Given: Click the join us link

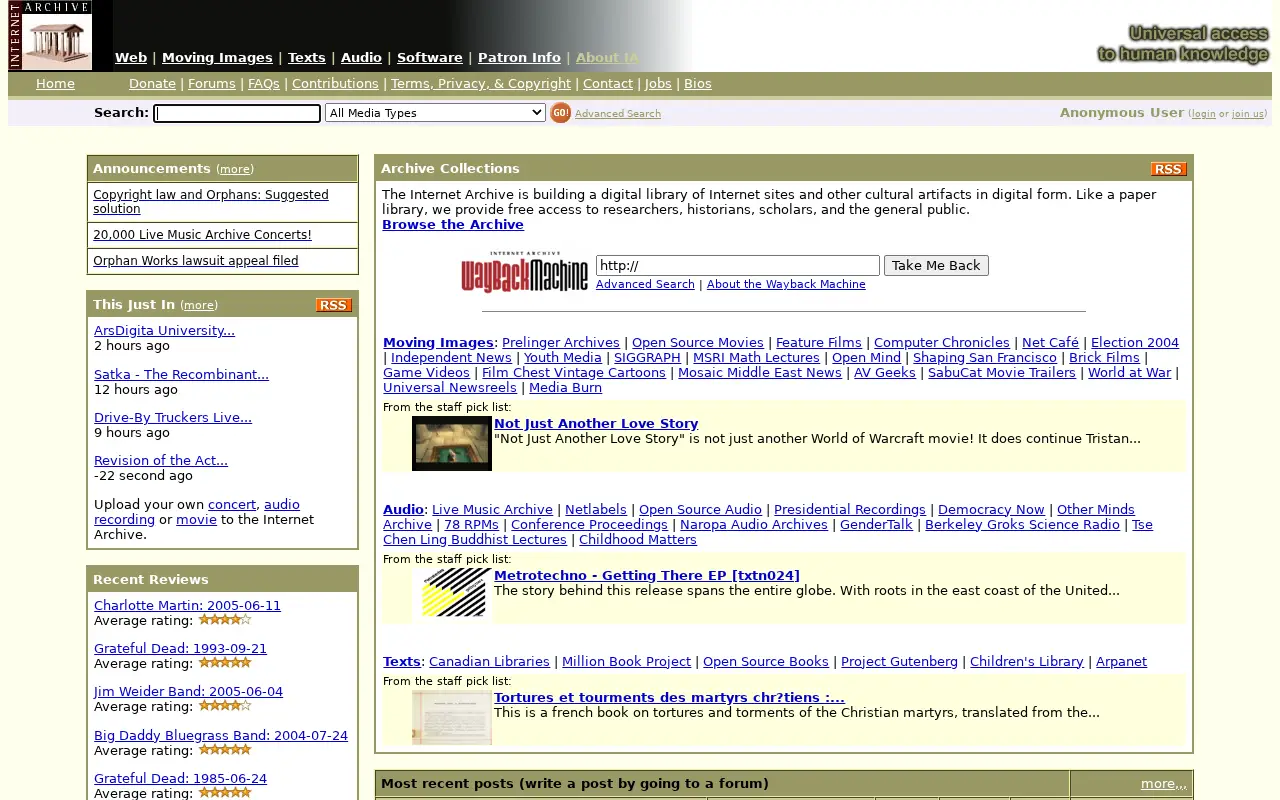Looking at the screenshot, I should pyautogui.click(x=1248, y=114).
